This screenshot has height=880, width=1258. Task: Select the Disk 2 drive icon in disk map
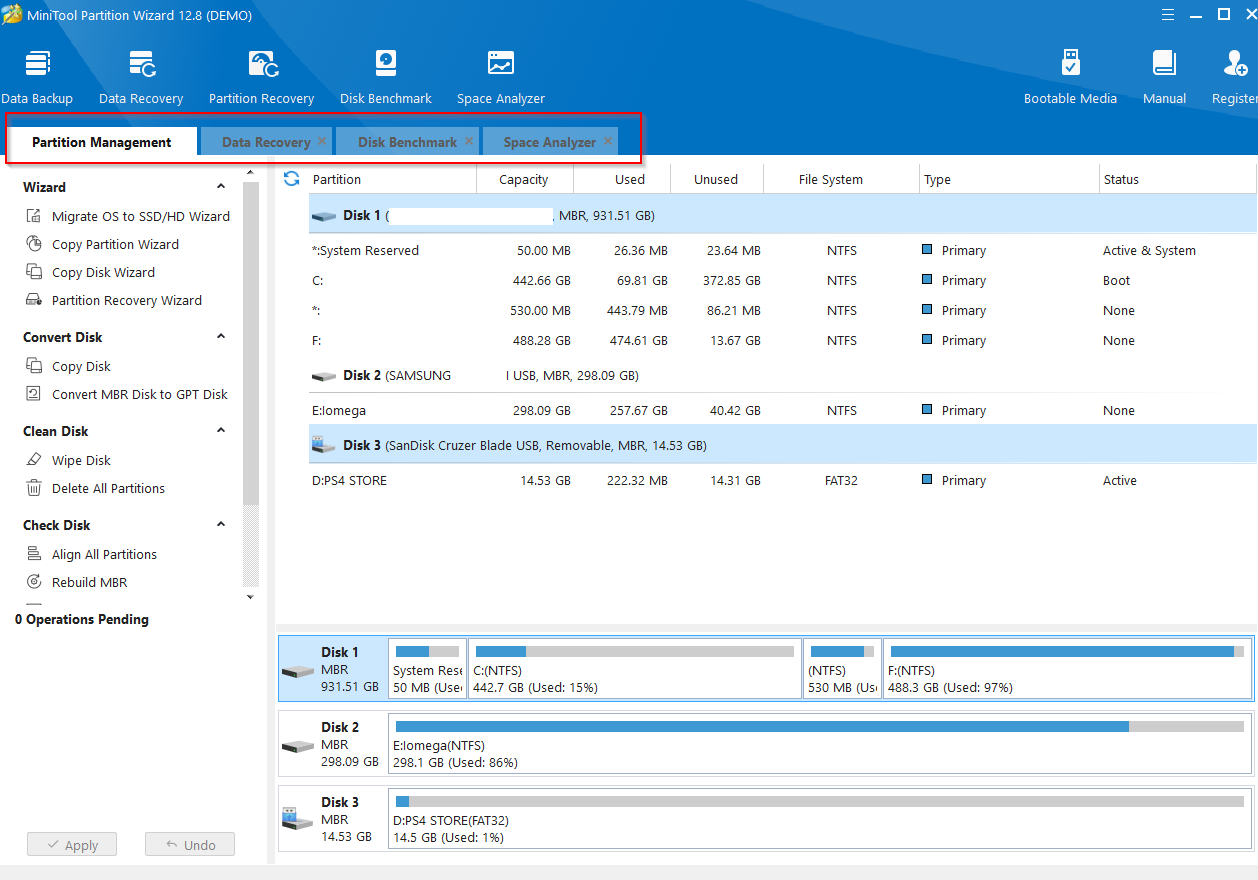point(298,746)
